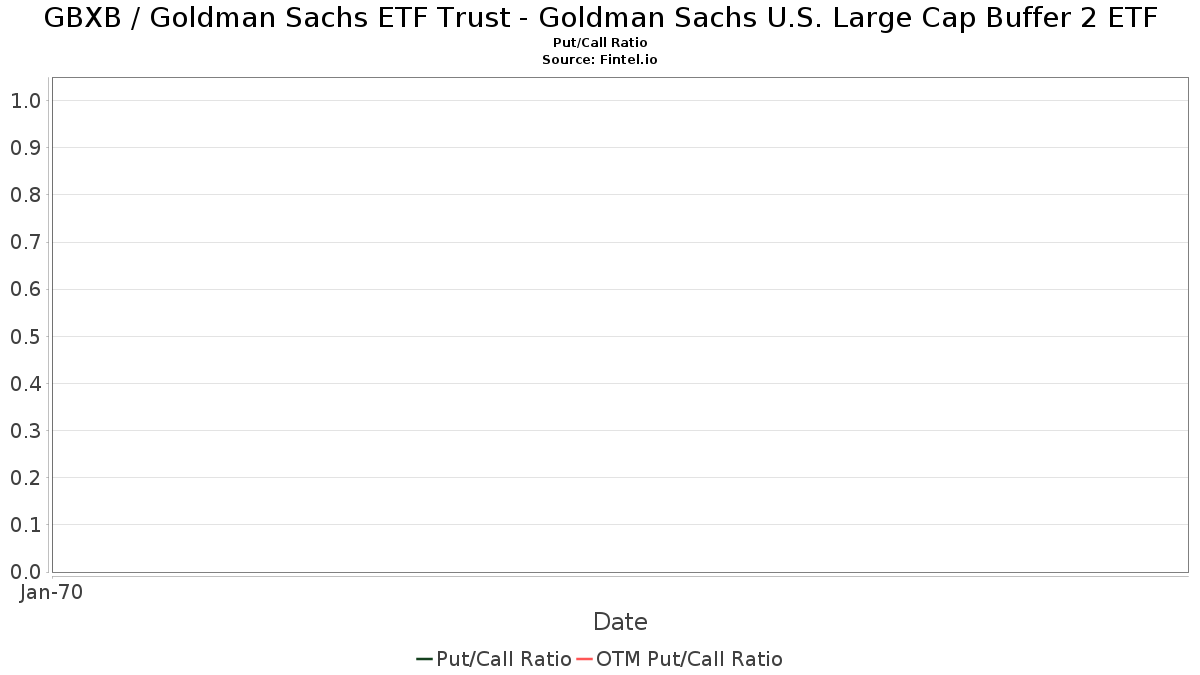Select the 0.6 y-axis tick label
The height and width of the screenshot is (675, 1200).
25,289
